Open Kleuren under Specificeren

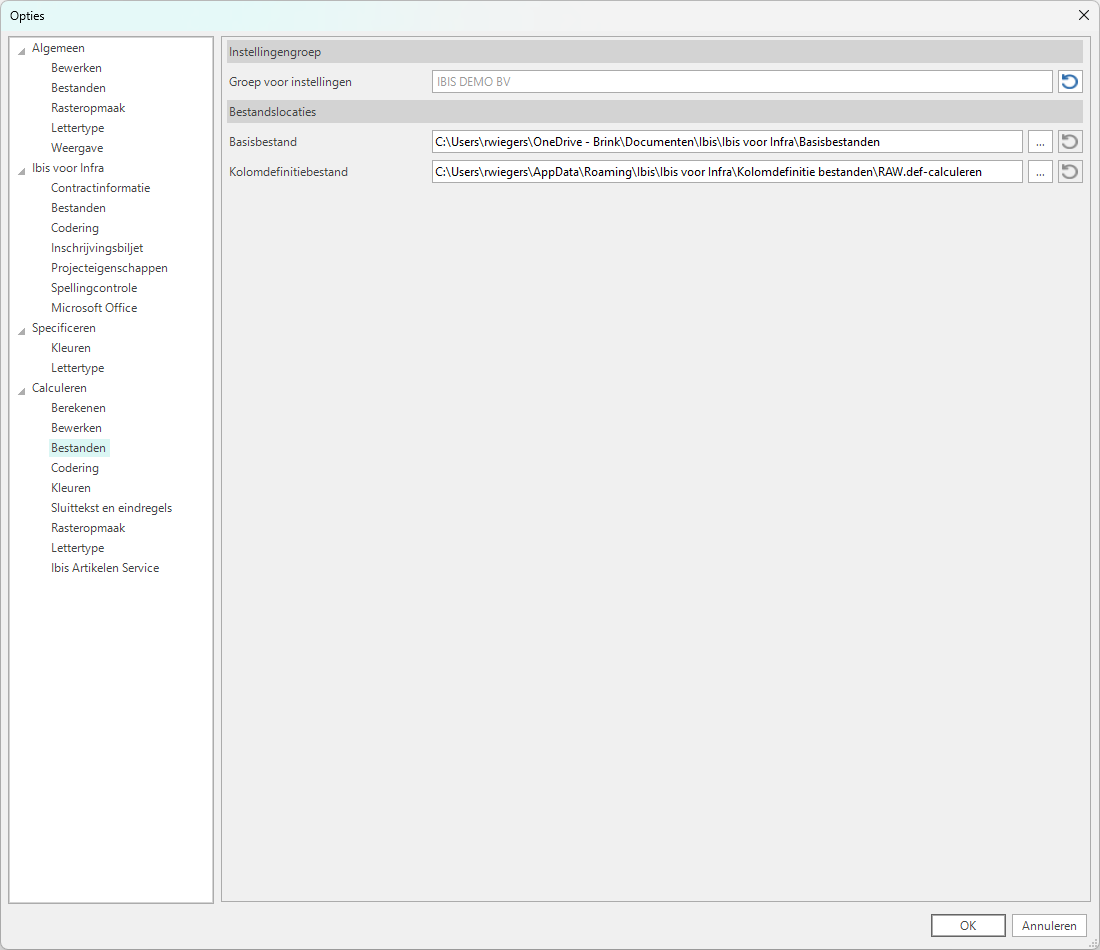(x=71, y=348)
